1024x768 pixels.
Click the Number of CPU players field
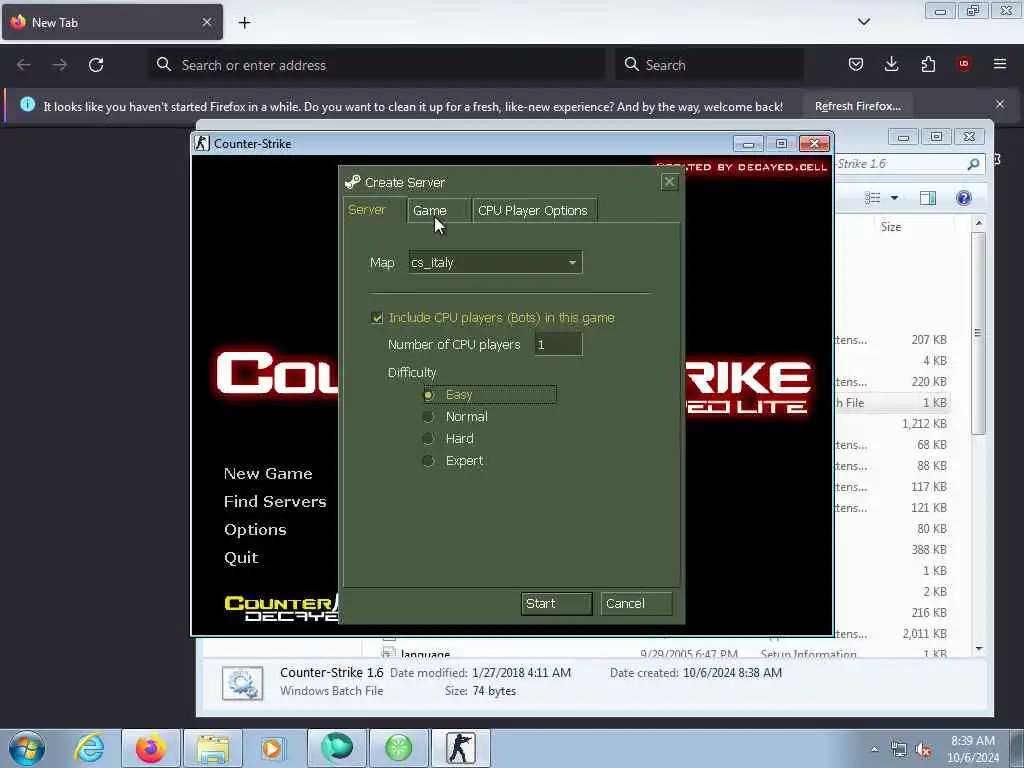(558, 344)
